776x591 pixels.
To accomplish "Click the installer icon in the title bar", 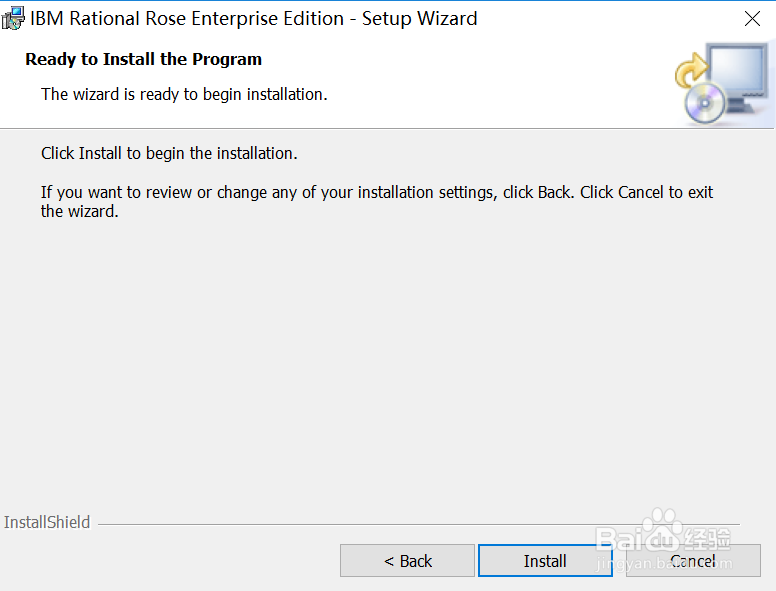I will 13,18.
